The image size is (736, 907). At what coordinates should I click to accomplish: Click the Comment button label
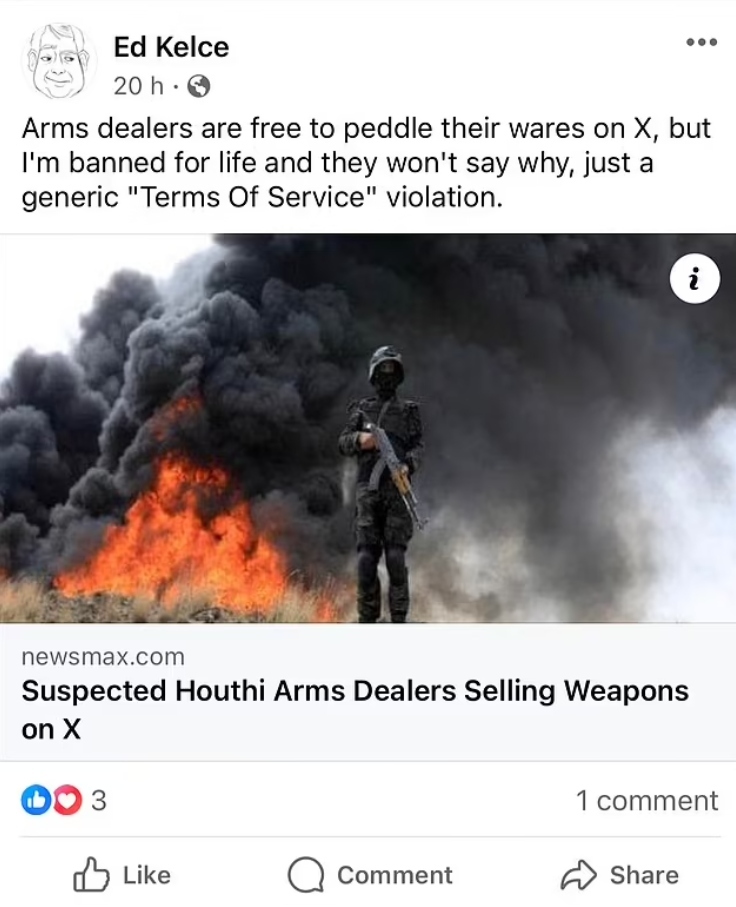pyautogui.click(x=395, y=875)
